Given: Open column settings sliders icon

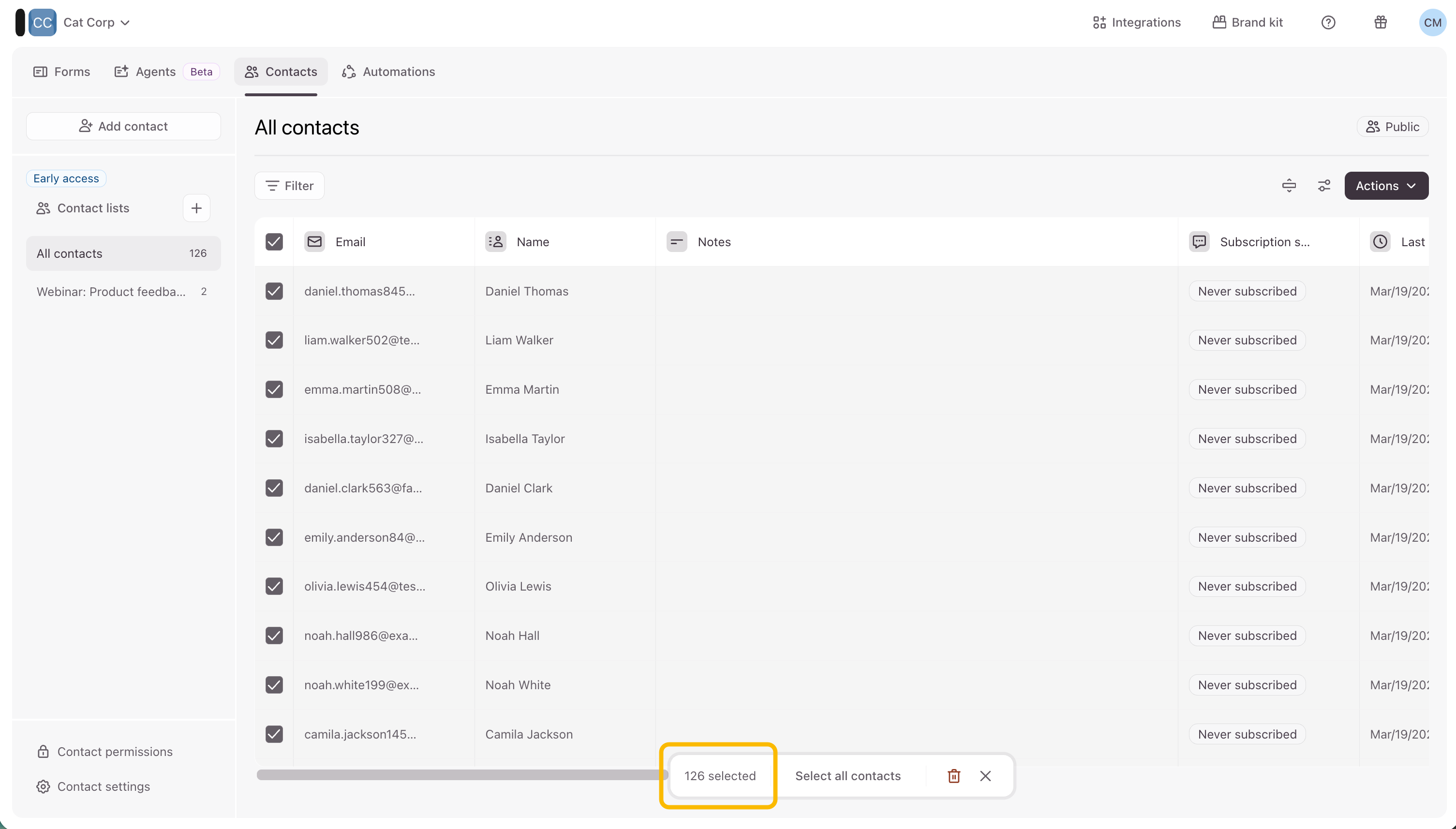Looking at the screenshot, I should point(1324,186).
